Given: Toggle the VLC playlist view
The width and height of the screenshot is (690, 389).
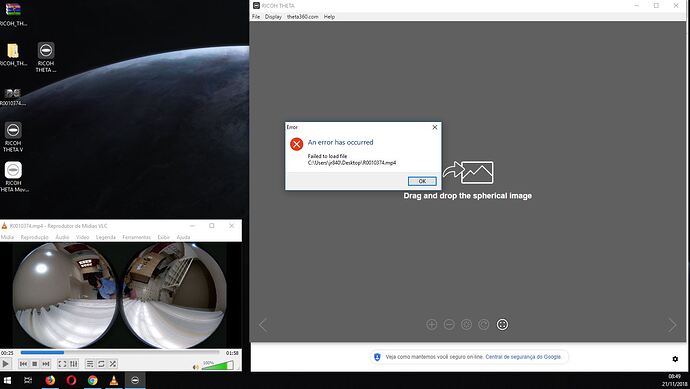Looking at the screenshot, I should [90, 364].
